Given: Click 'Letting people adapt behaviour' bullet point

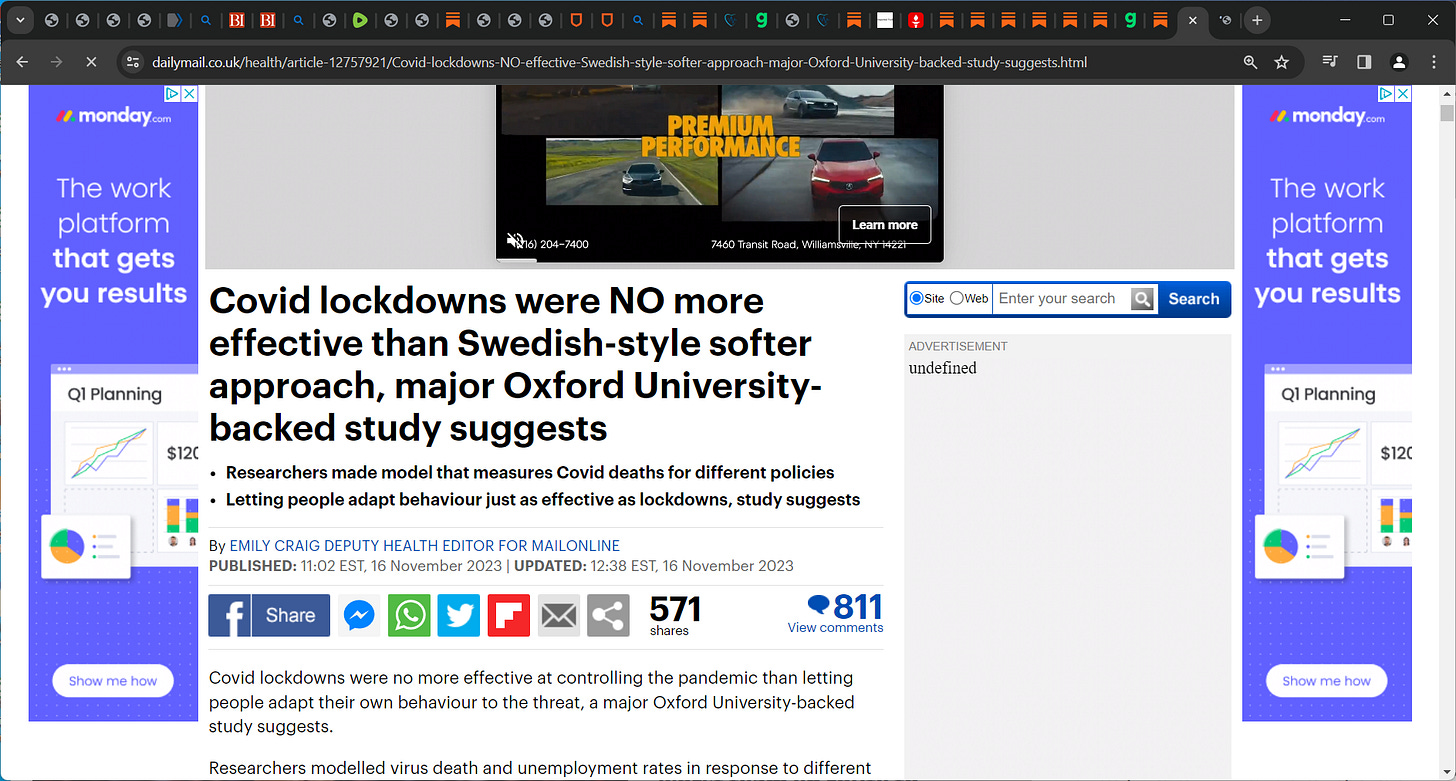Looking at the screenshot, I should [543, 499].
